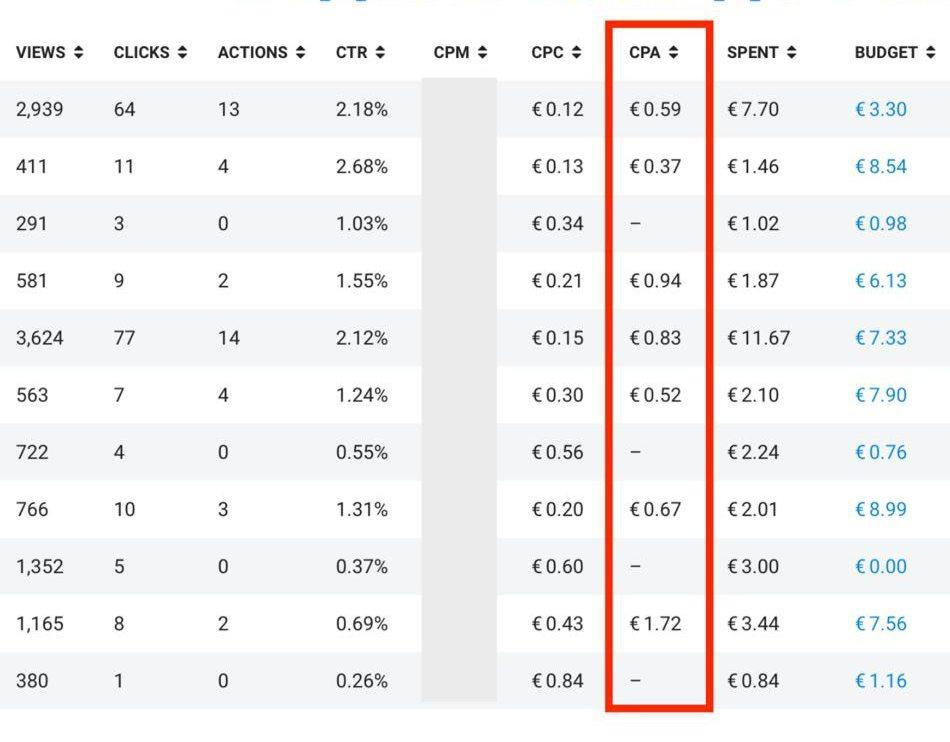This screenshot has width=950, height=742.
Task: Click the € 7.33 budget value
Action: [x=880, y=338]
